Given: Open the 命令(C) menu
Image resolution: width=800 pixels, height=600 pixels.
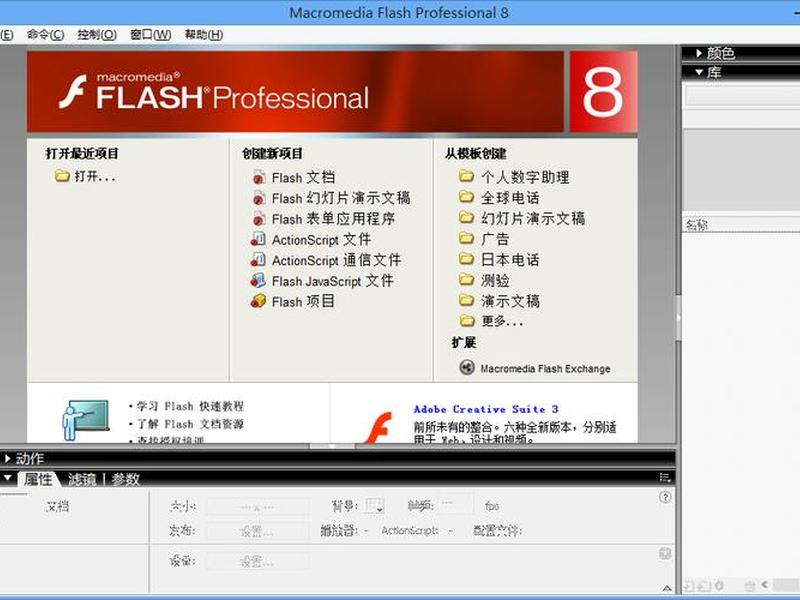Looking at the screenshot, I should click(x=45, y=35).
